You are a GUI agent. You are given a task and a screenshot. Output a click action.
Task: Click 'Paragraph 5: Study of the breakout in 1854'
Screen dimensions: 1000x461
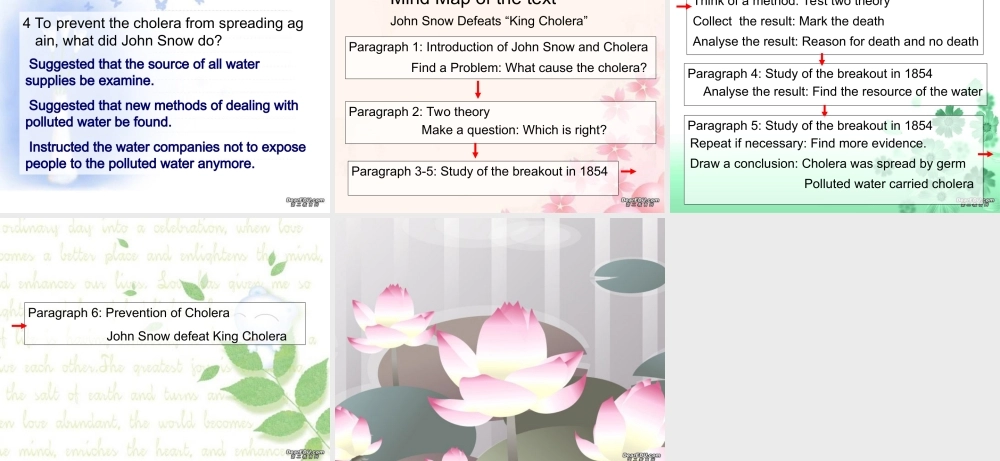[x=810, y=126]
